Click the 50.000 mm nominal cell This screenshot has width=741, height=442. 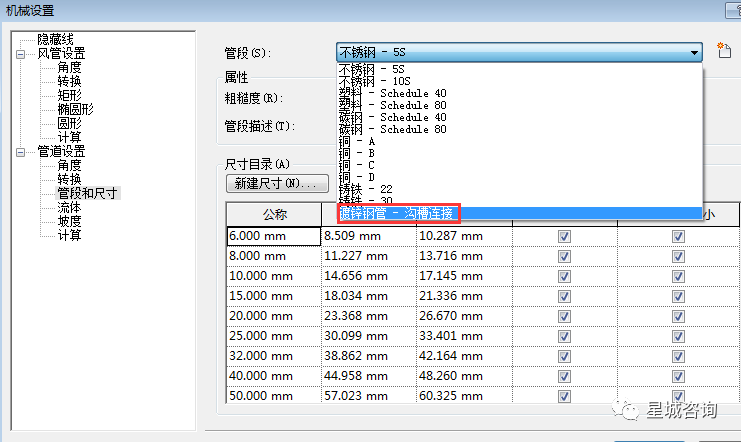274,395
